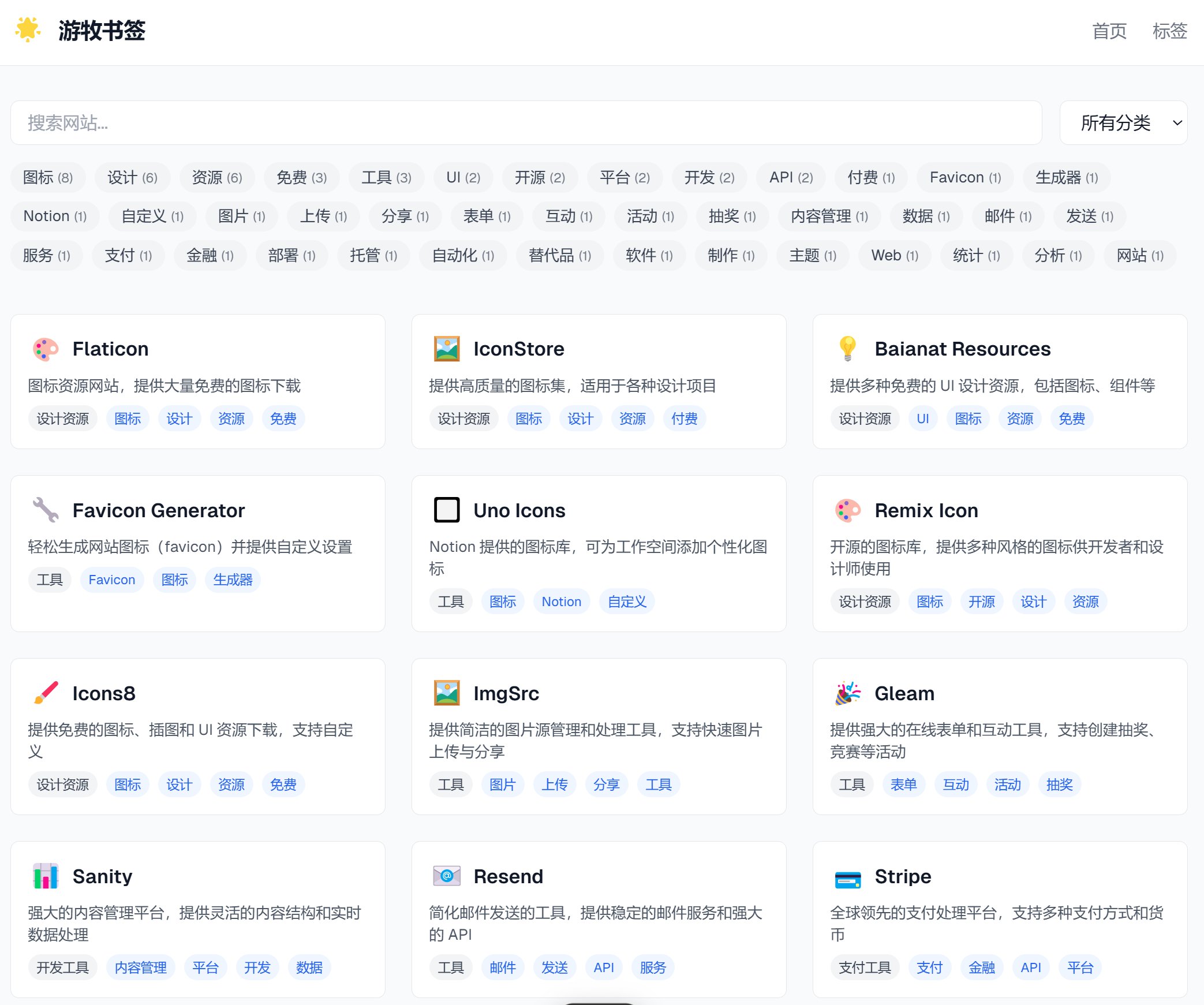Image resolution: width=1204 pixels, height=1005 pixels.
Task: Click the 开发工具 category label on Sanity card
Action: pos(63,967)
